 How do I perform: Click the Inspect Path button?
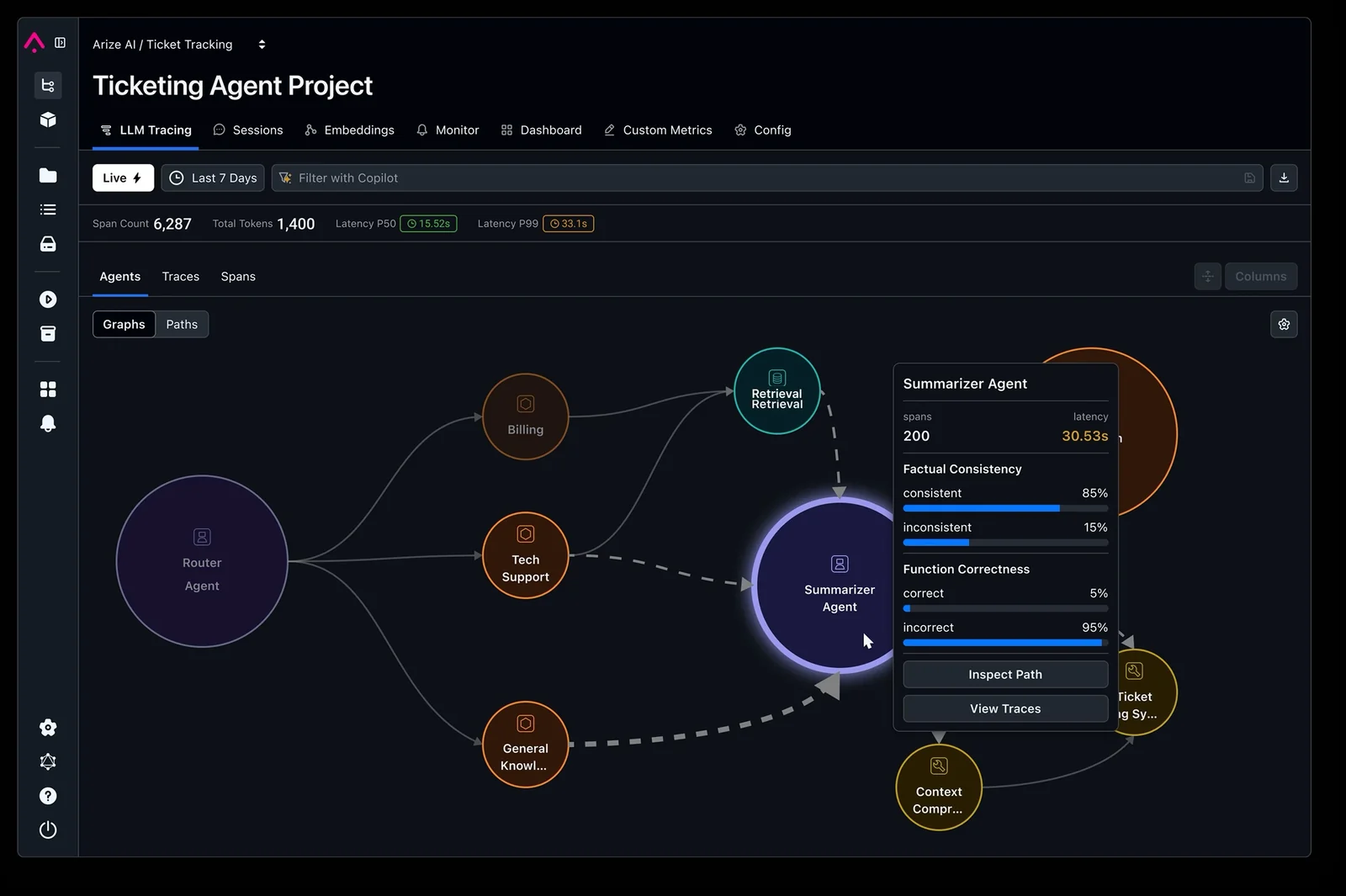[1004, 674]
